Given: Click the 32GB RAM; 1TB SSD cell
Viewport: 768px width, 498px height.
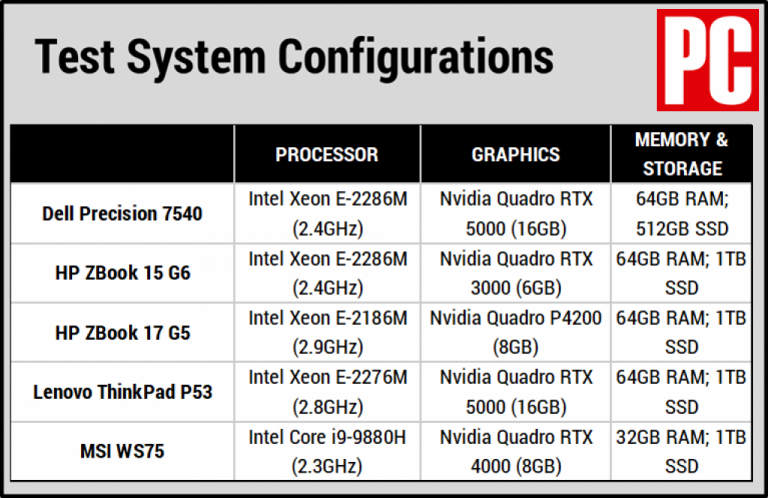Looking at the screenshot, I should tap(682, 452).
